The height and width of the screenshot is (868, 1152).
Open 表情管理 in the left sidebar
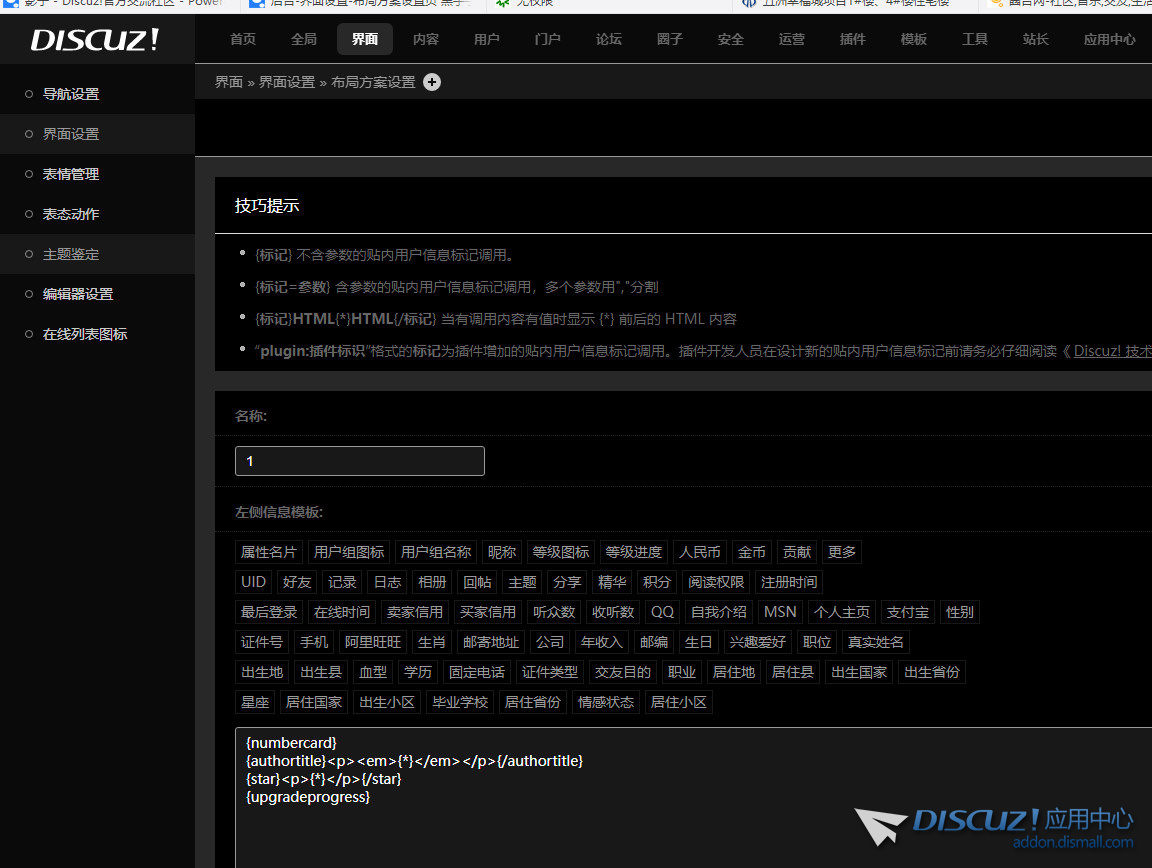coord(71,174)
